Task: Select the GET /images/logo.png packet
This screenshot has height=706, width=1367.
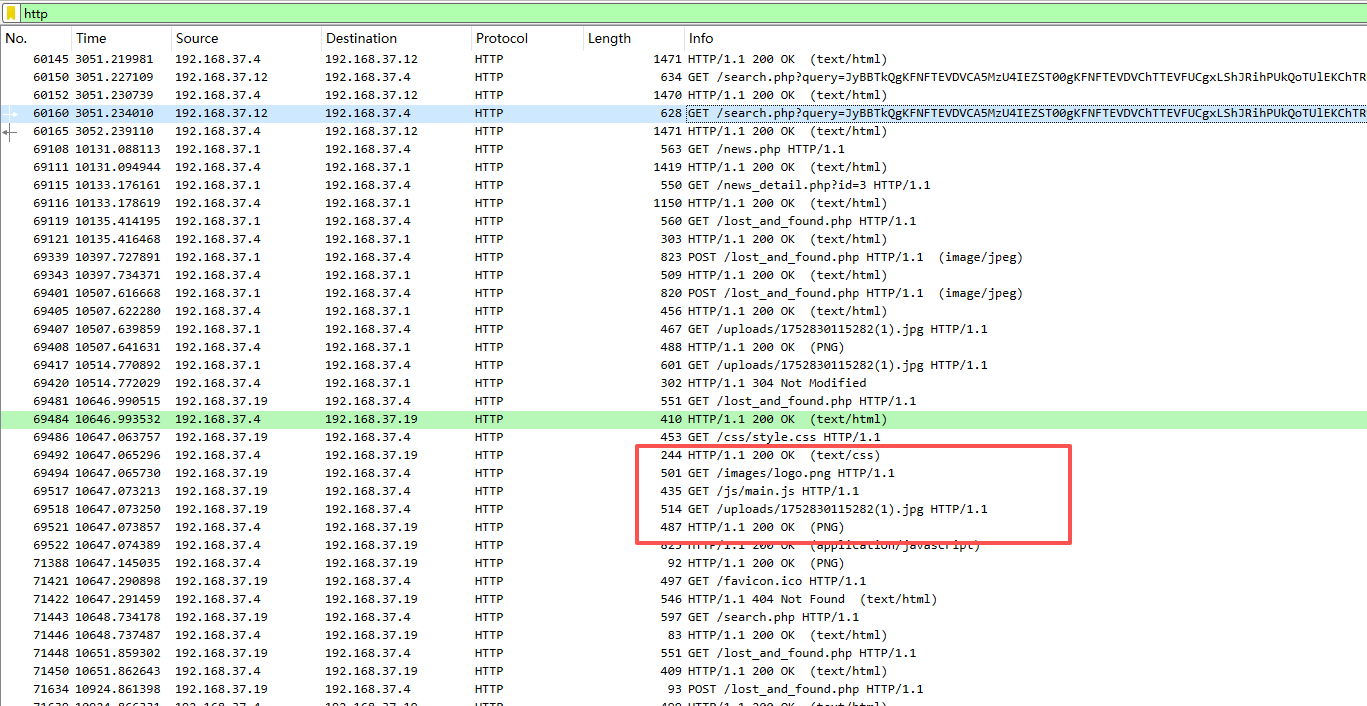Action: click(400, 473)
